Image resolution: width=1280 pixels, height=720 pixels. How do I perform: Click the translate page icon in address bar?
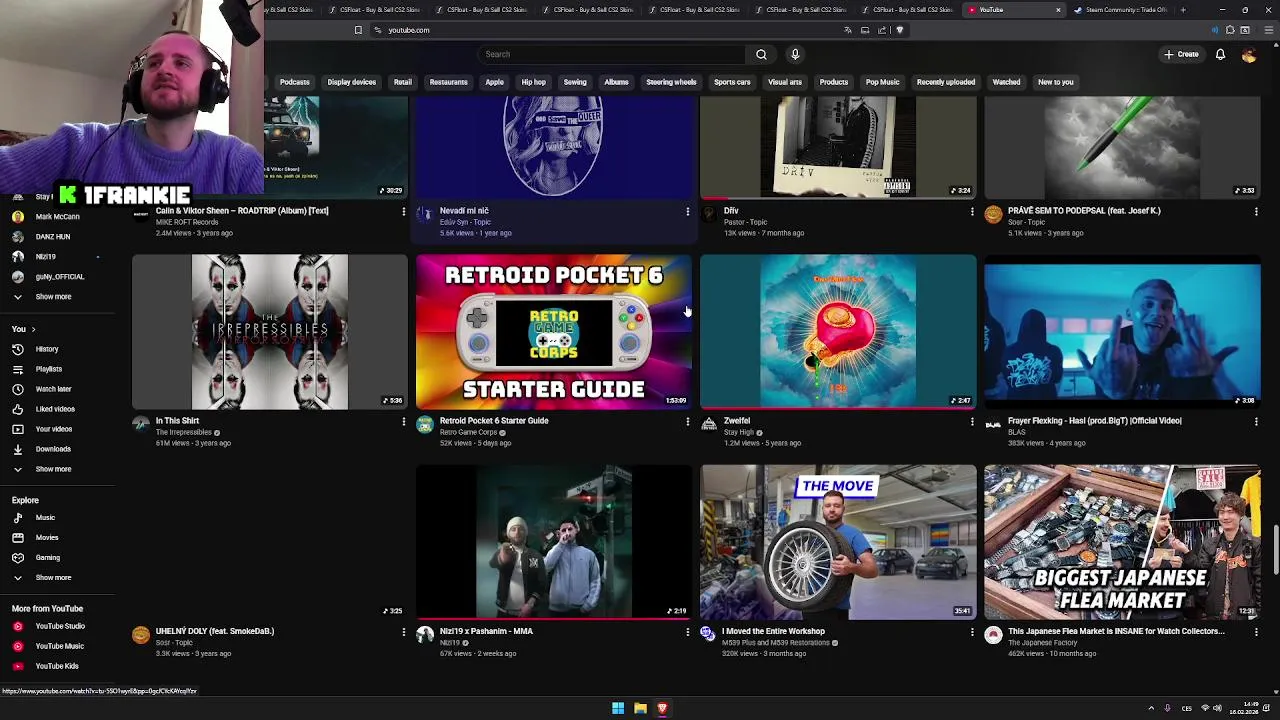[848, 30]
